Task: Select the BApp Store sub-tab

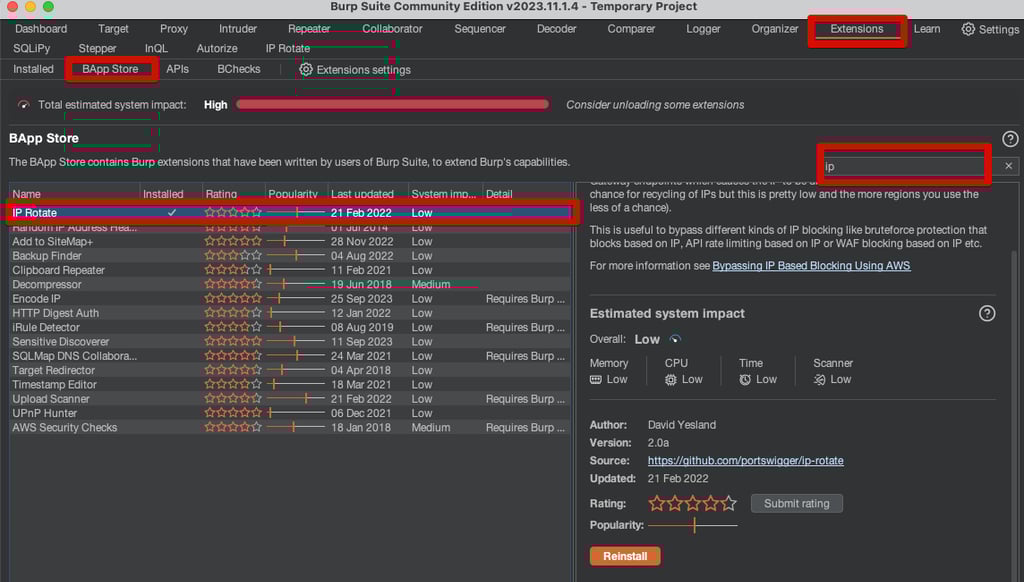Action: (x=110, y=69)
